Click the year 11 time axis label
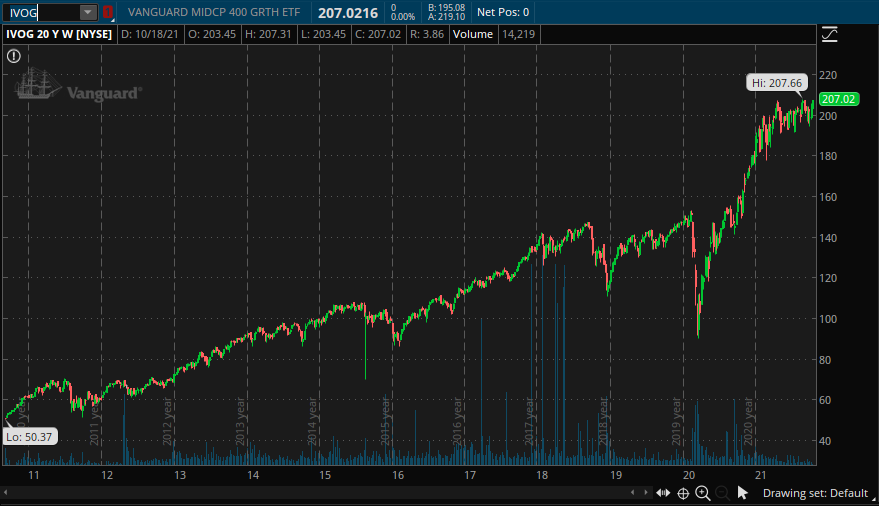 coord(34,475)
